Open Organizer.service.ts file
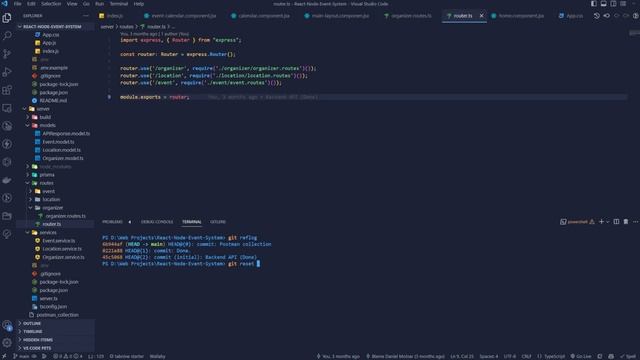This screenshot has width=640, height=360. coord(55,257)
